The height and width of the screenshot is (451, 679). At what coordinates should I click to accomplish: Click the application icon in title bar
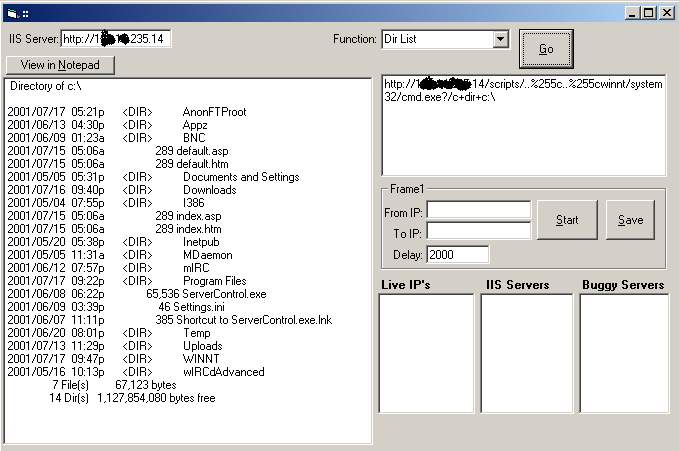pos(11,12)
